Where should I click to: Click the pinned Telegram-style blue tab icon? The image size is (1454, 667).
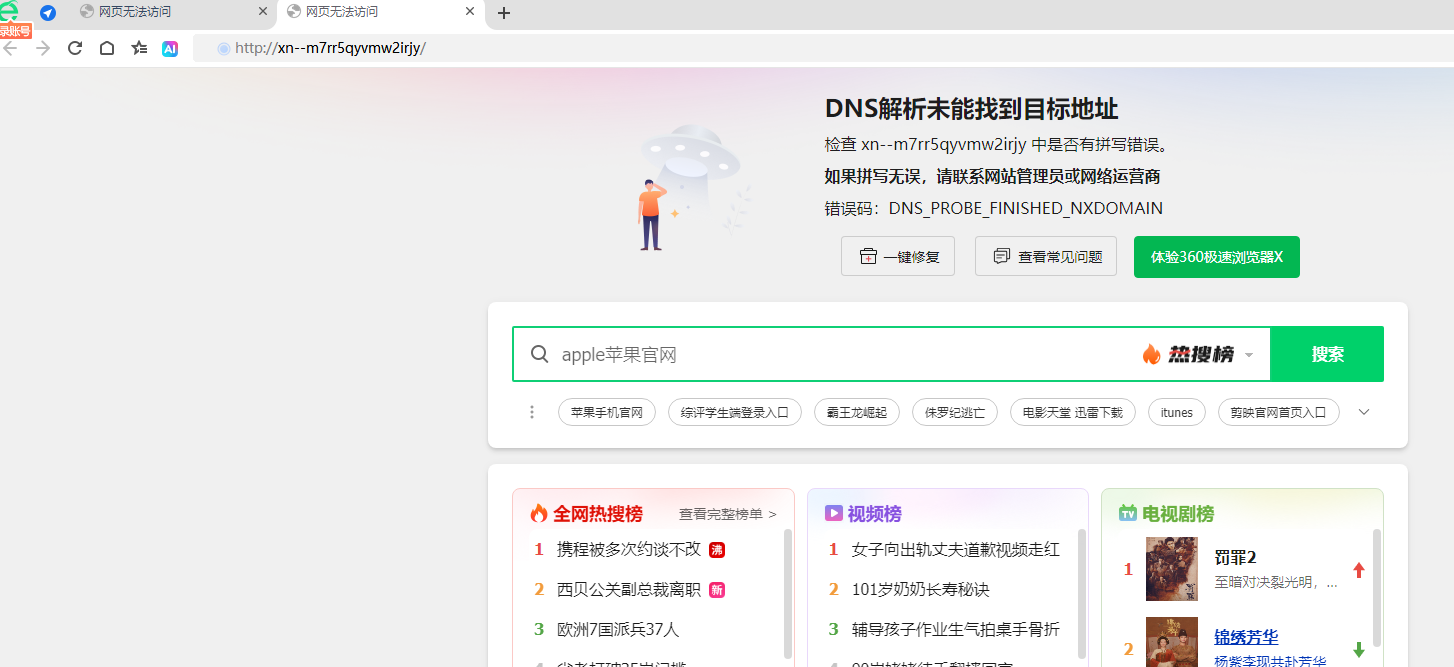48,13
